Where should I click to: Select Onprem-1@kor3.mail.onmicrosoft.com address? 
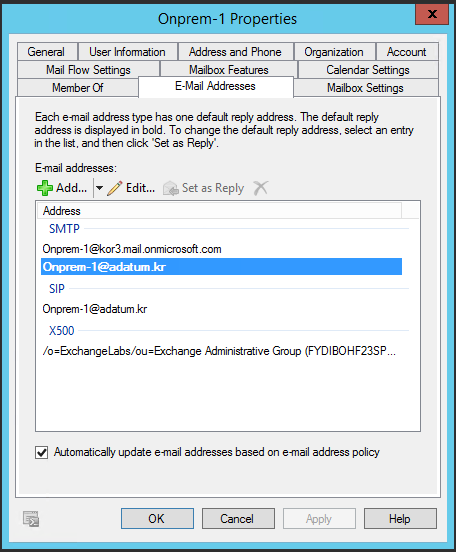pyautogui.click(x=221, y=249)
